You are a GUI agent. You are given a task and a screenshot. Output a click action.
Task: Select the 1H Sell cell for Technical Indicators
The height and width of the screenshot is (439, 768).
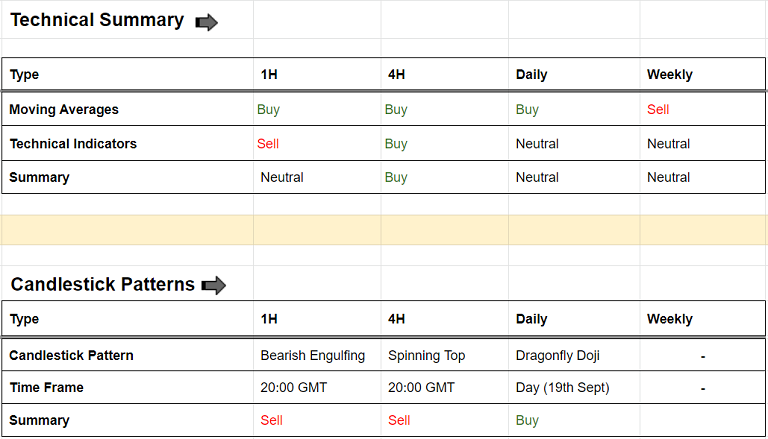tap(268, 144)
